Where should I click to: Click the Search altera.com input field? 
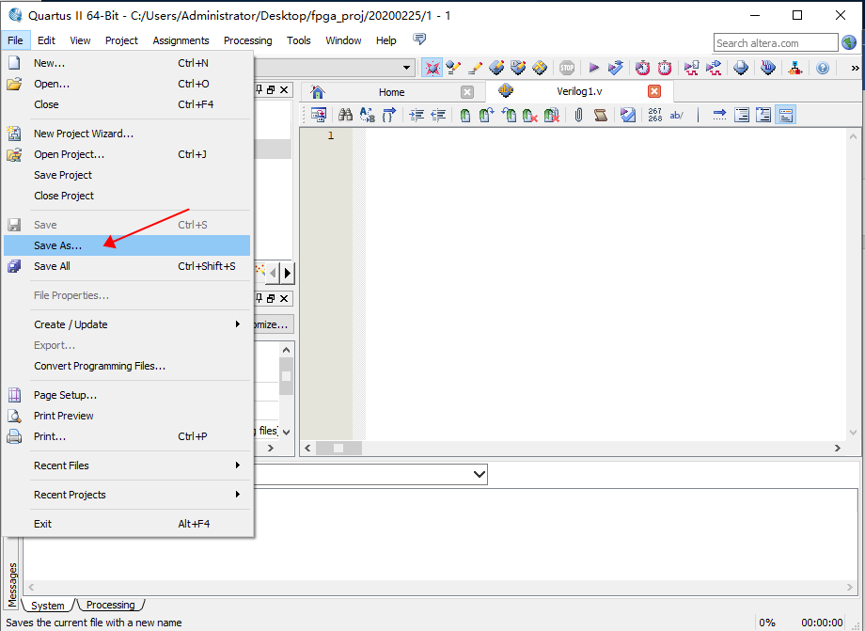[775, 43]
